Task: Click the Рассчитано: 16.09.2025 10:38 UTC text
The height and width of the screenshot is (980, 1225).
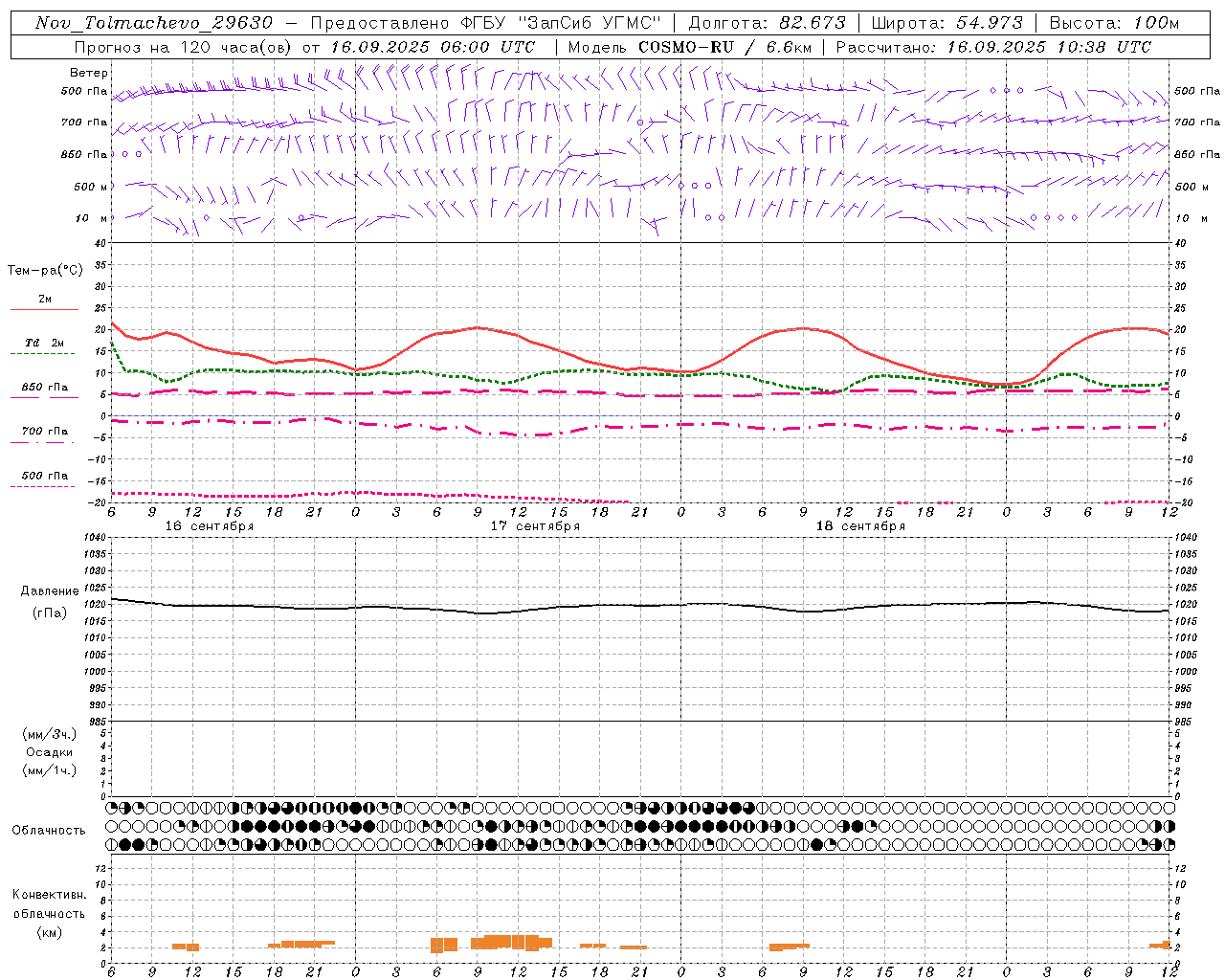Action: coord(993,47)
